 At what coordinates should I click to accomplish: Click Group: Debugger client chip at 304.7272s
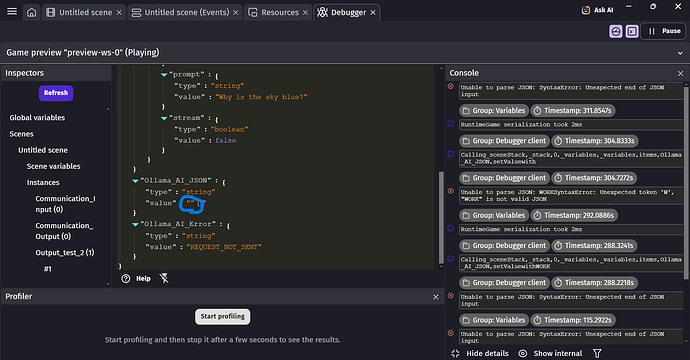tap(504, 178)
